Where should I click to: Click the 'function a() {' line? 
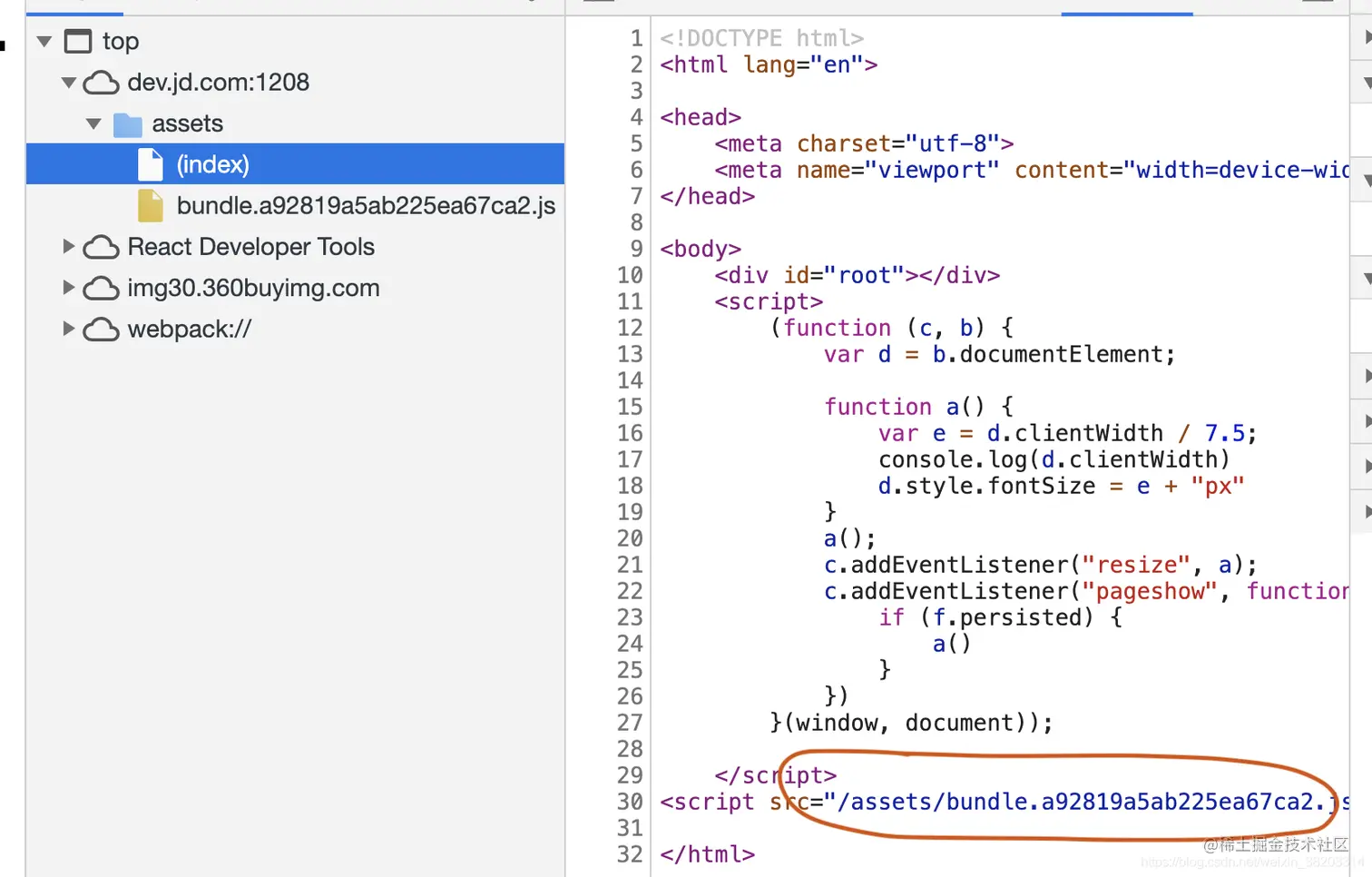pyautogui.click(x=918, y=407)
